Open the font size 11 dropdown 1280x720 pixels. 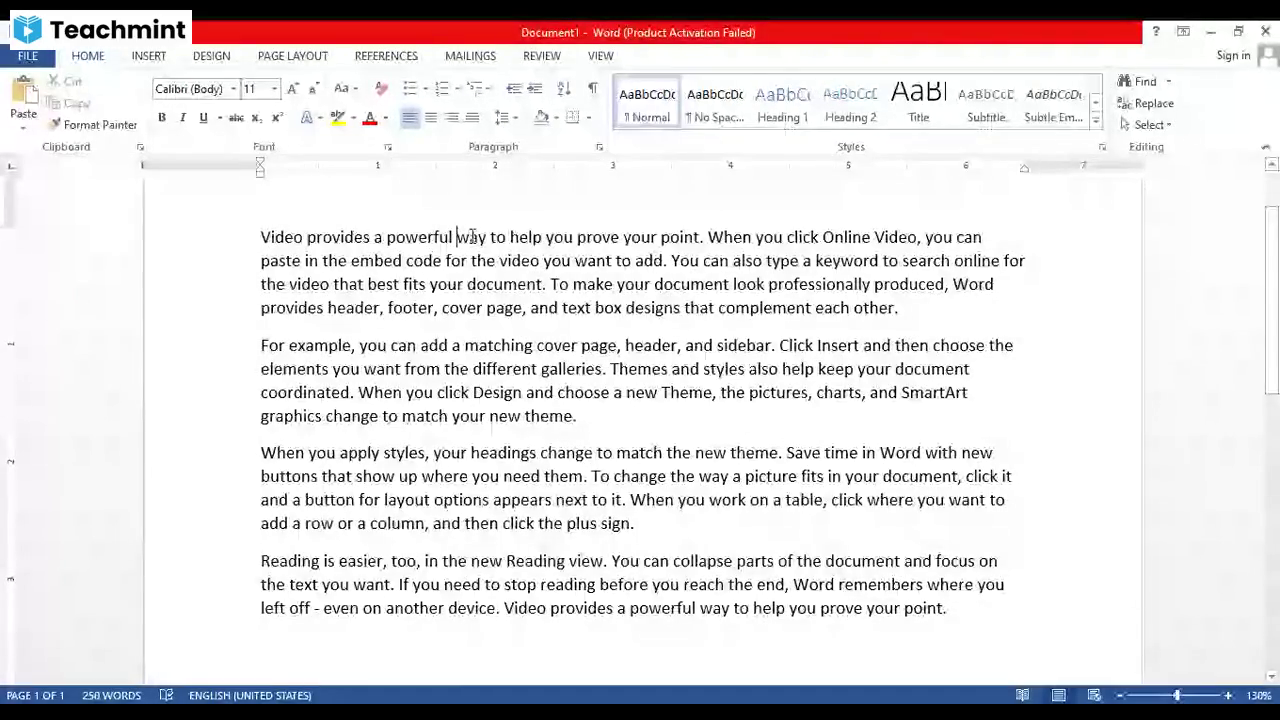(274, 89)
